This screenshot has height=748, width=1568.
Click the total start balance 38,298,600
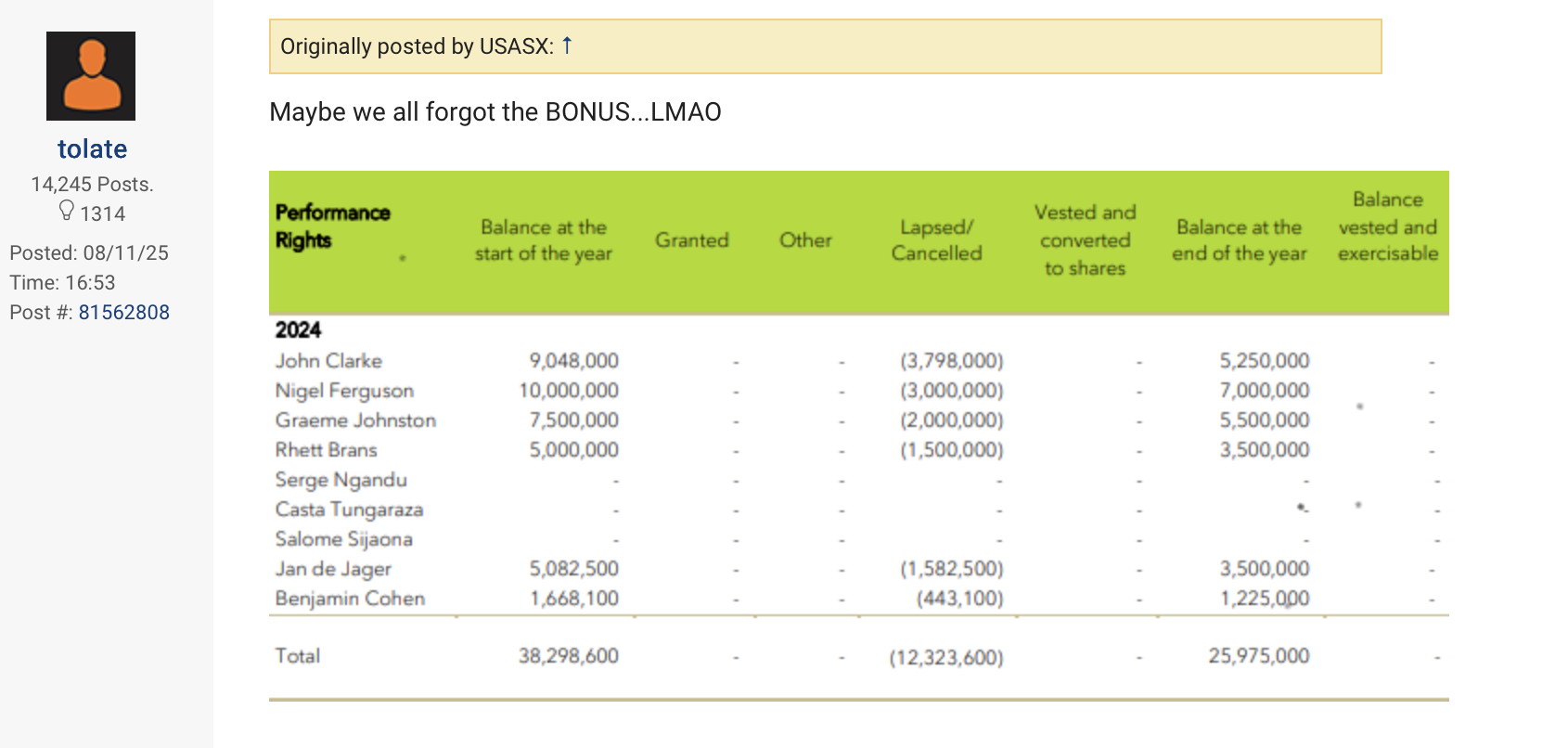pos(568,656)
